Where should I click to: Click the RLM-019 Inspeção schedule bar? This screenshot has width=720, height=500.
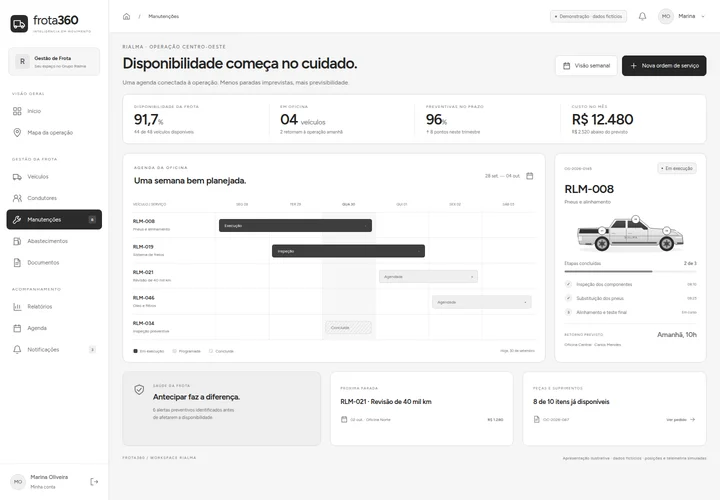tap(348, 251)
